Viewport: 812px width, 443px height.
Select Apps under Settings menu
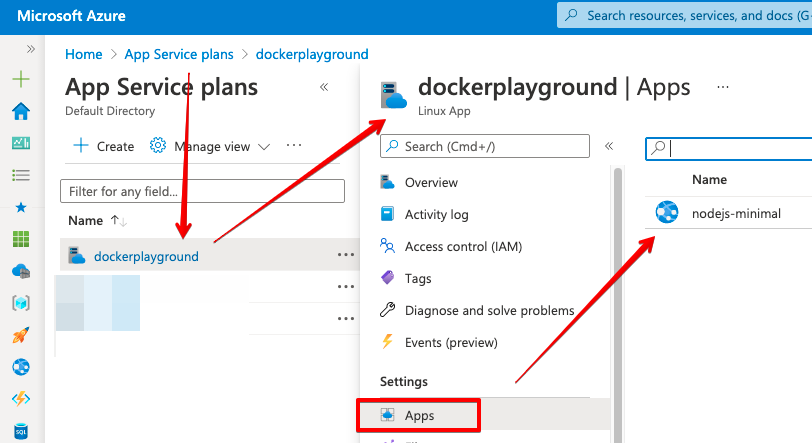click(420, 415)
